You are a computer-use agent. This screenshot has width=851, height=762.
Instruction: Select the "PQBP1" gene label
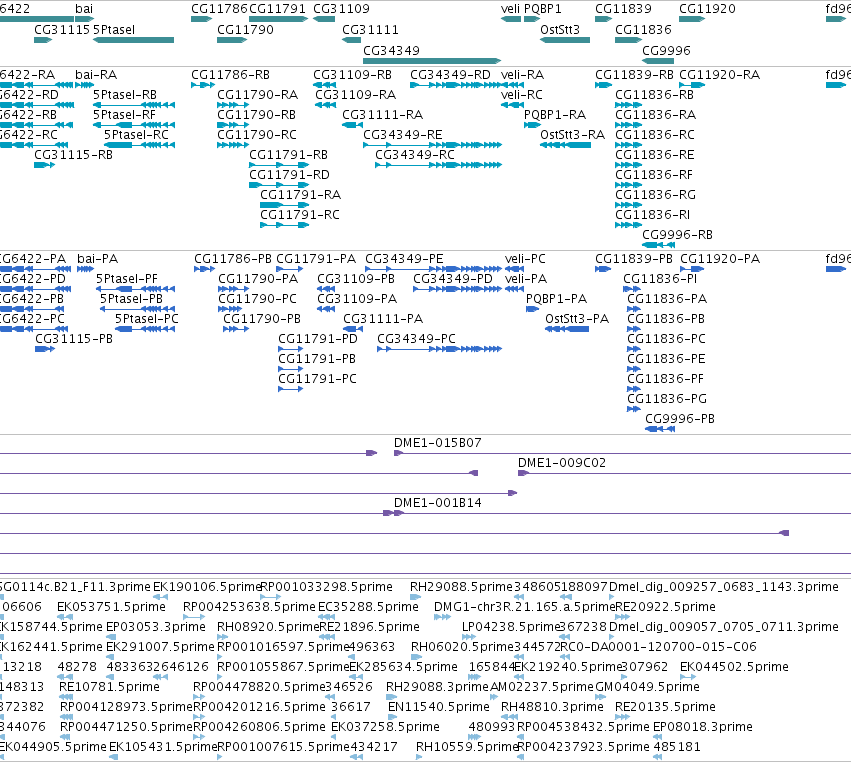click(x=543, y=9)
